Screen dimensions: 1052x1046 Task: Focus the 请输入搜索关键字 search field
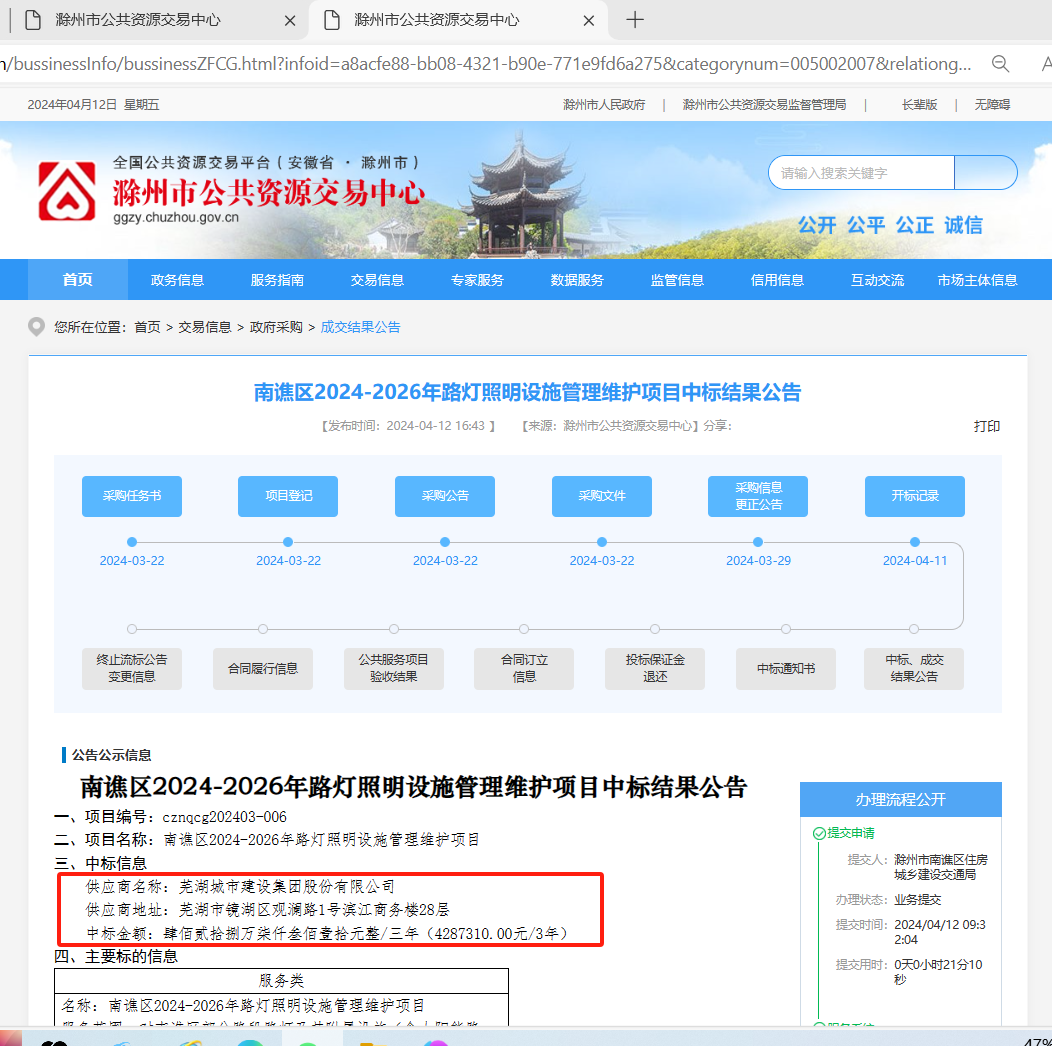pos(860,173)
